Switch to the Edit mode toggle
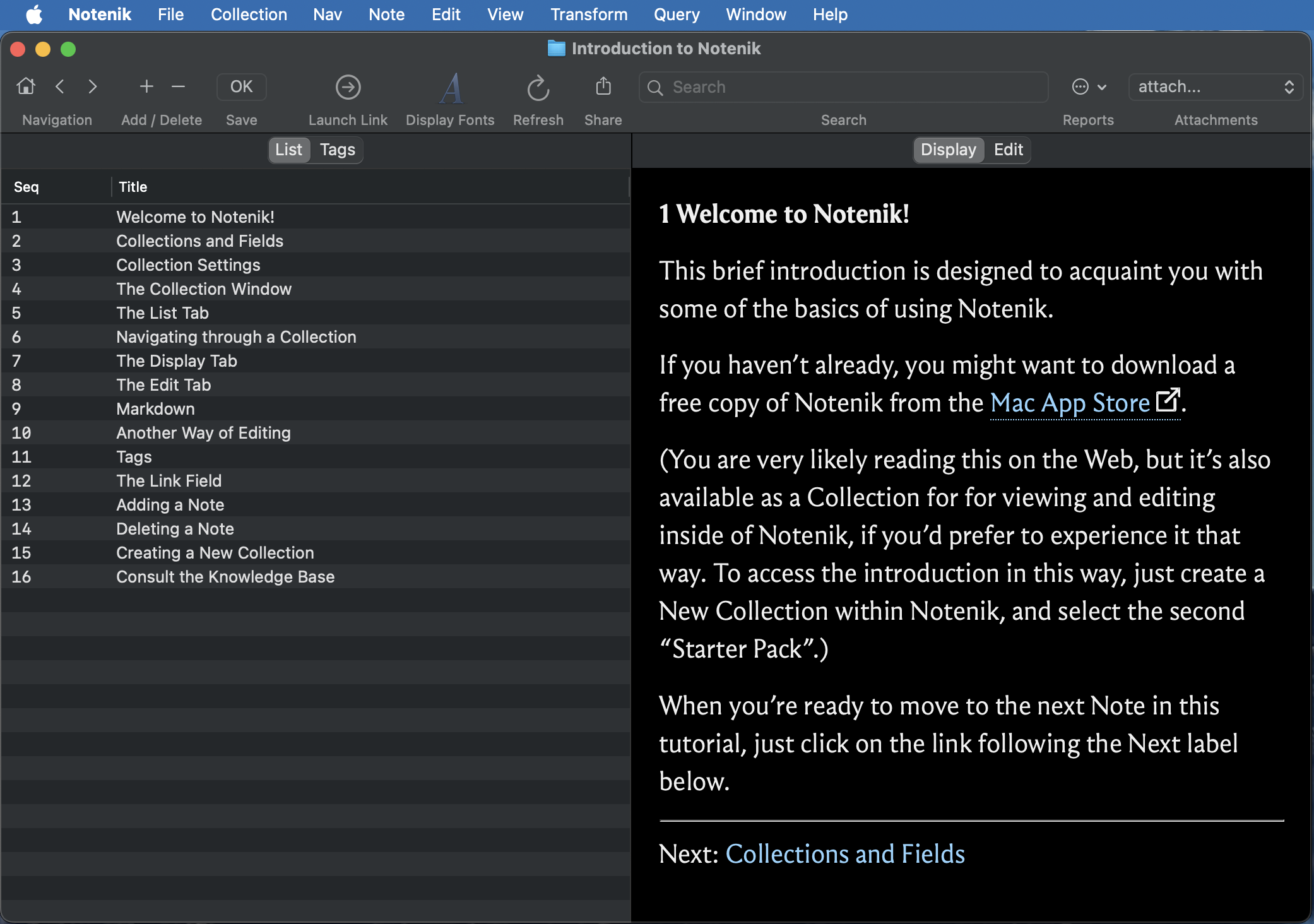The width and height of the screenshot is (1314, 924). pyautogui.click(x=1008, y=150)
